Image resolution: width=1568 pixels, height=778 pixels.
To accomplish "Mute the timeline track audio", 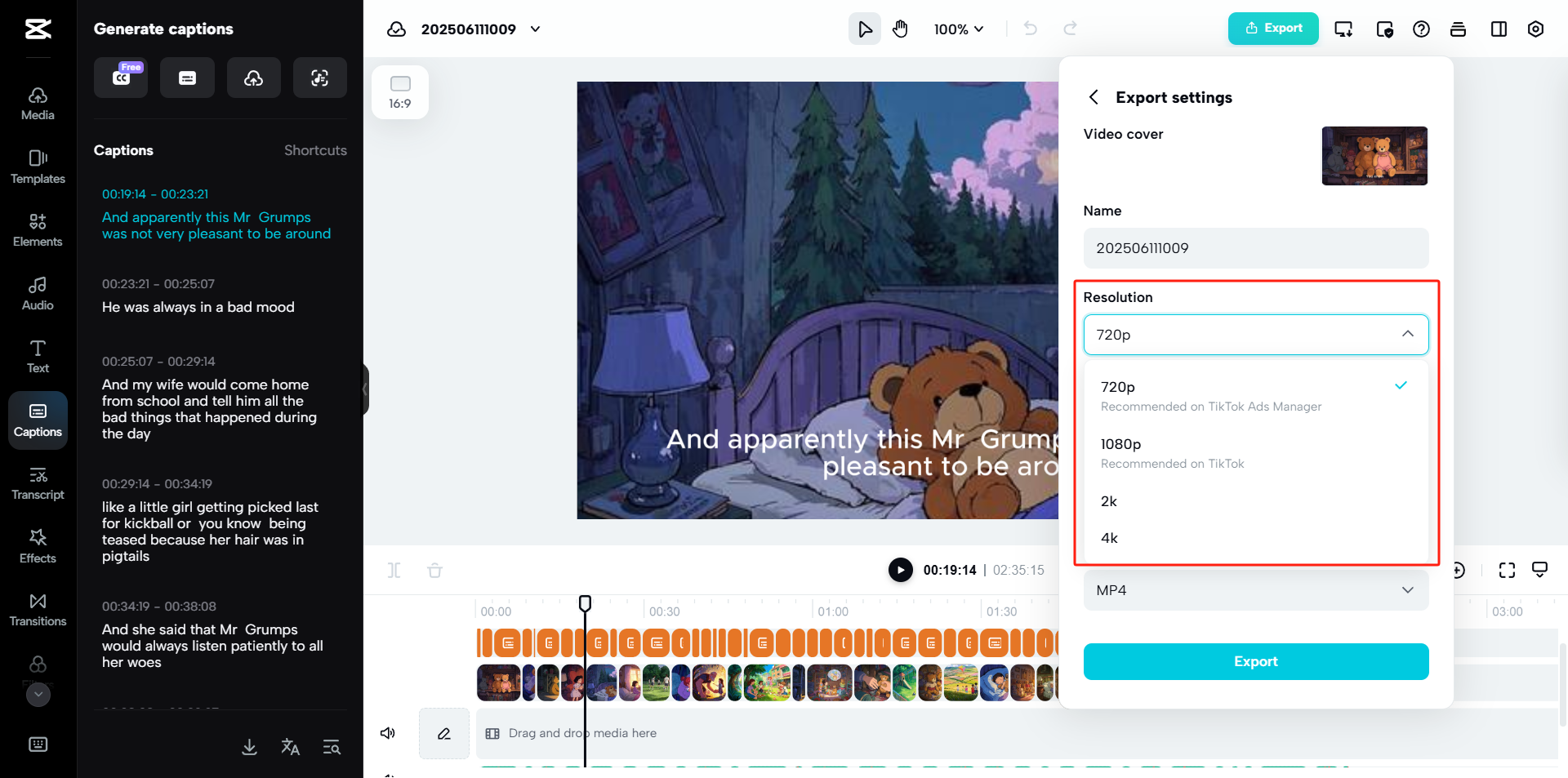I will pos(388,733).
